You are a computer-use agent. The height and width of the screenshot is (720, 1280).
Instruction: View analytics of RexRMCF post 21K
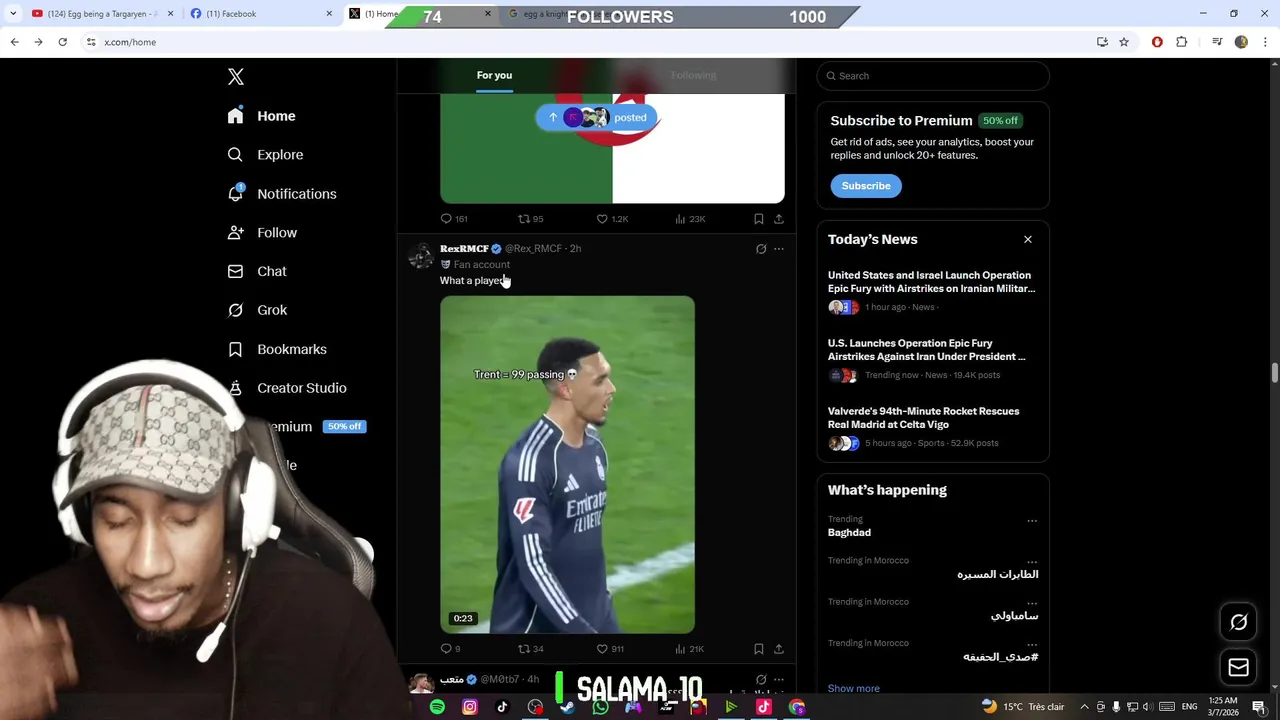690,649
